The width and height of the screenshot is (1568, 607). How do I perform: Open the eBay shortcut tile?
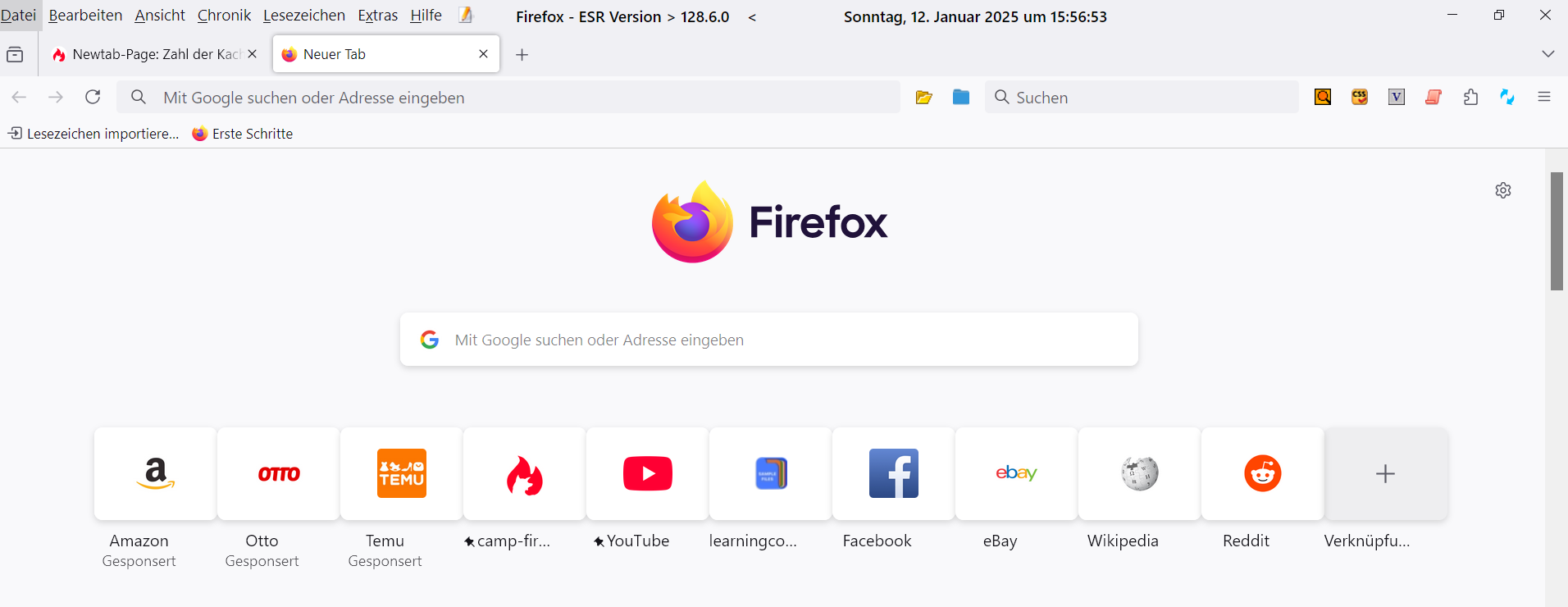(1017, 473)
